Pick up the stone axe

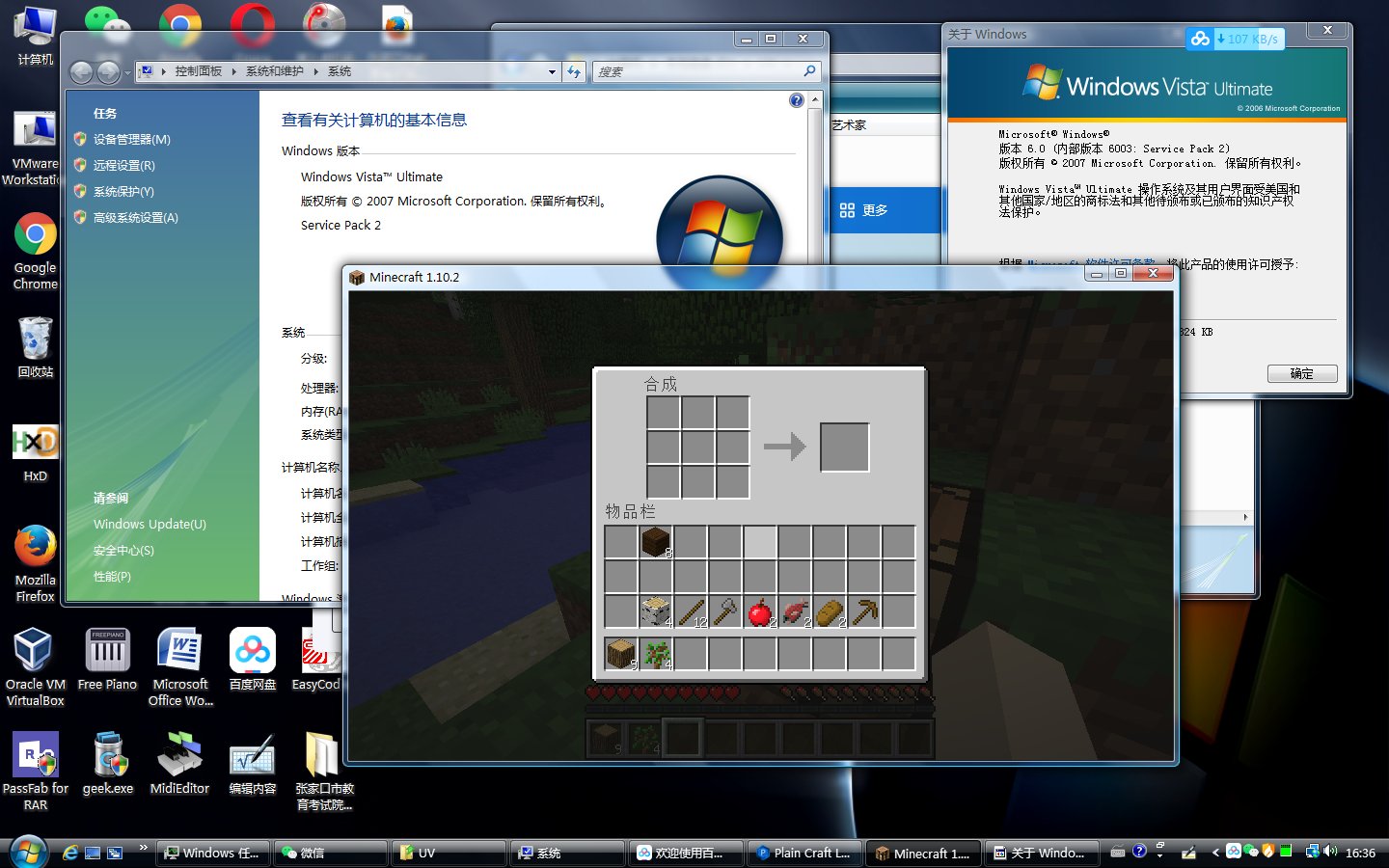pos(725,611)
